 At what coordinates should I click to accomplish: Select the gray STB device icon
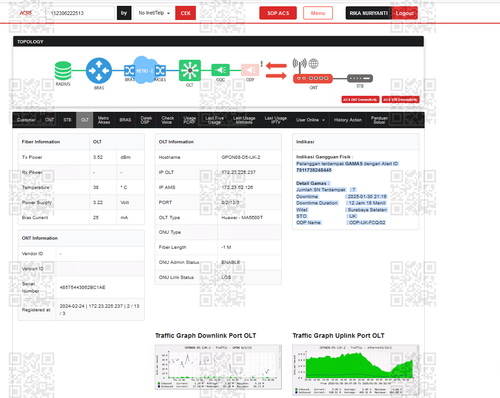click(360, 78)
